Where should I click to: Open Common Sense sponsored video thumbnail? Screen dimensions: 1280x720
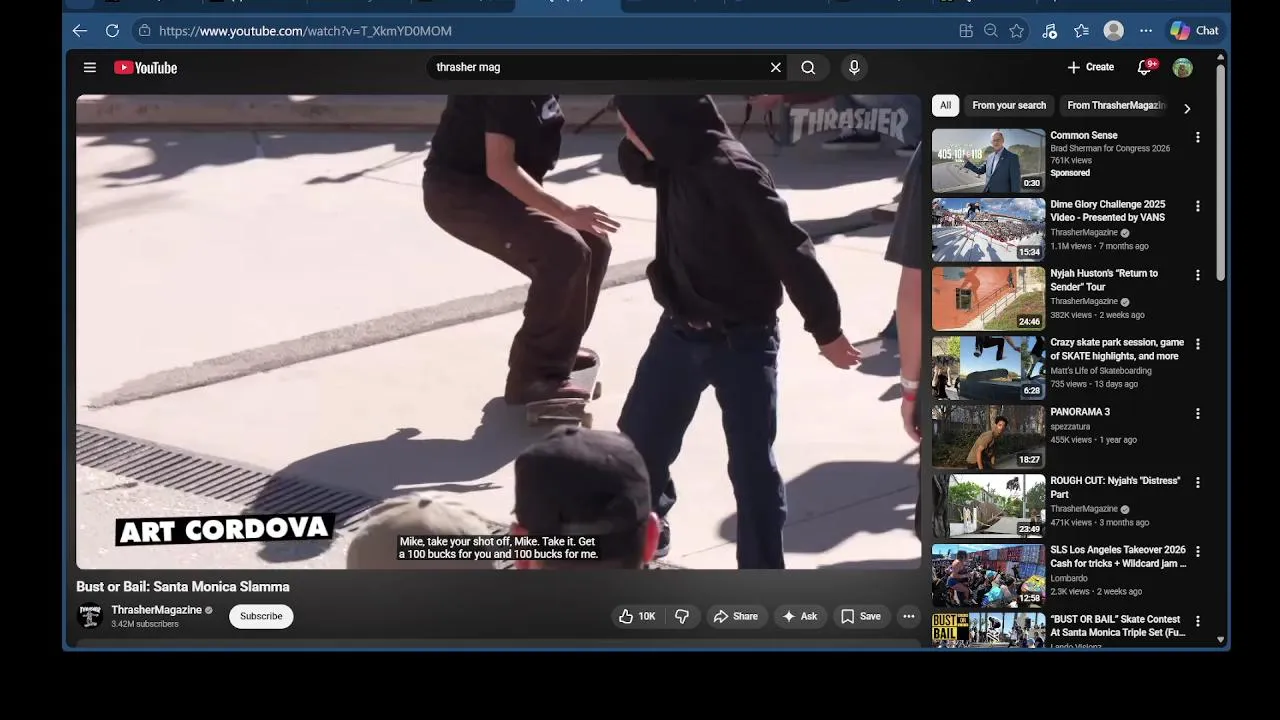click(x=988, y=160)
